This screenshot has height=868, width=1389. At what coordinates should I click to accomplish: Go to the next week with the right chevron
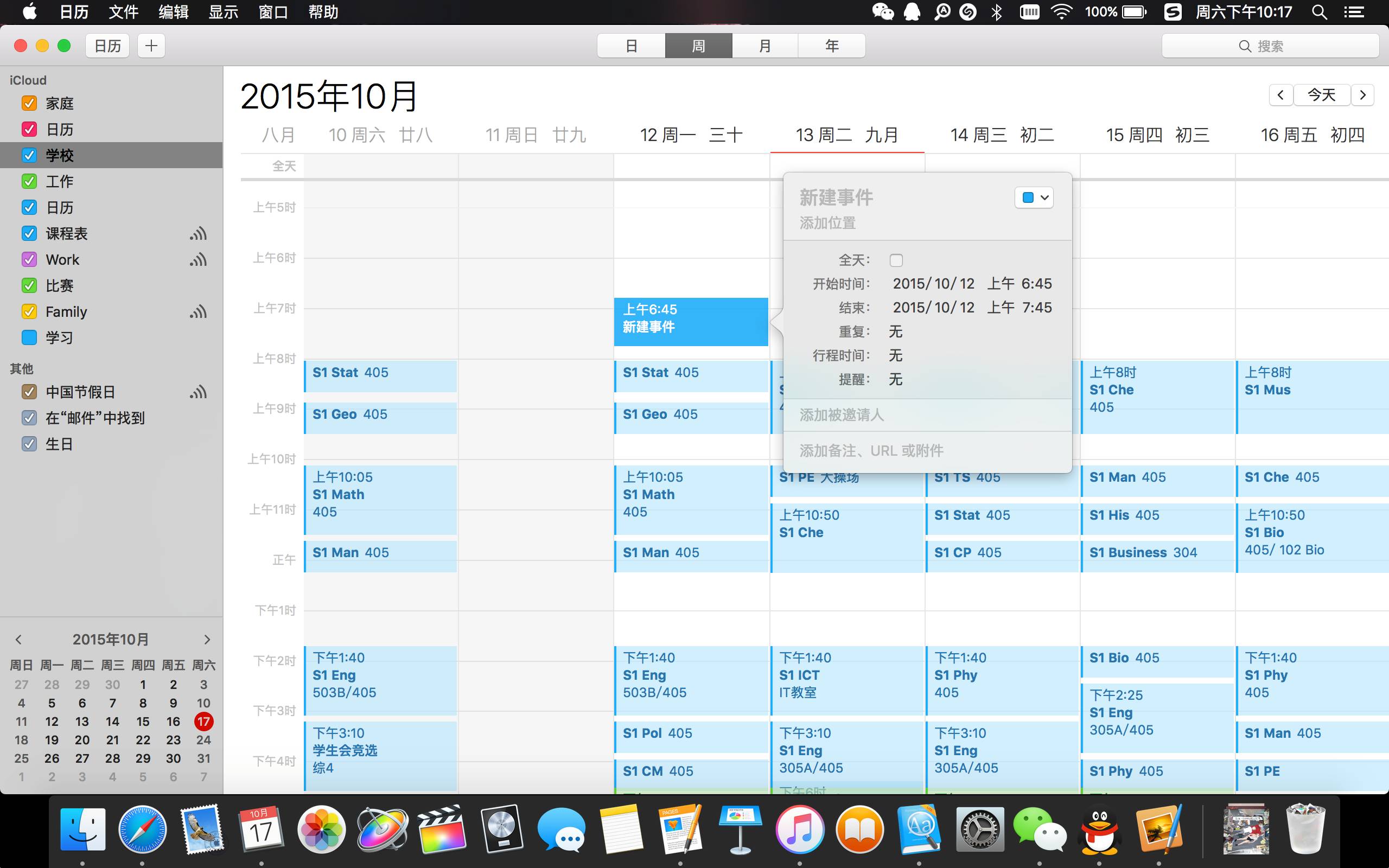(x=1362, y=95)
